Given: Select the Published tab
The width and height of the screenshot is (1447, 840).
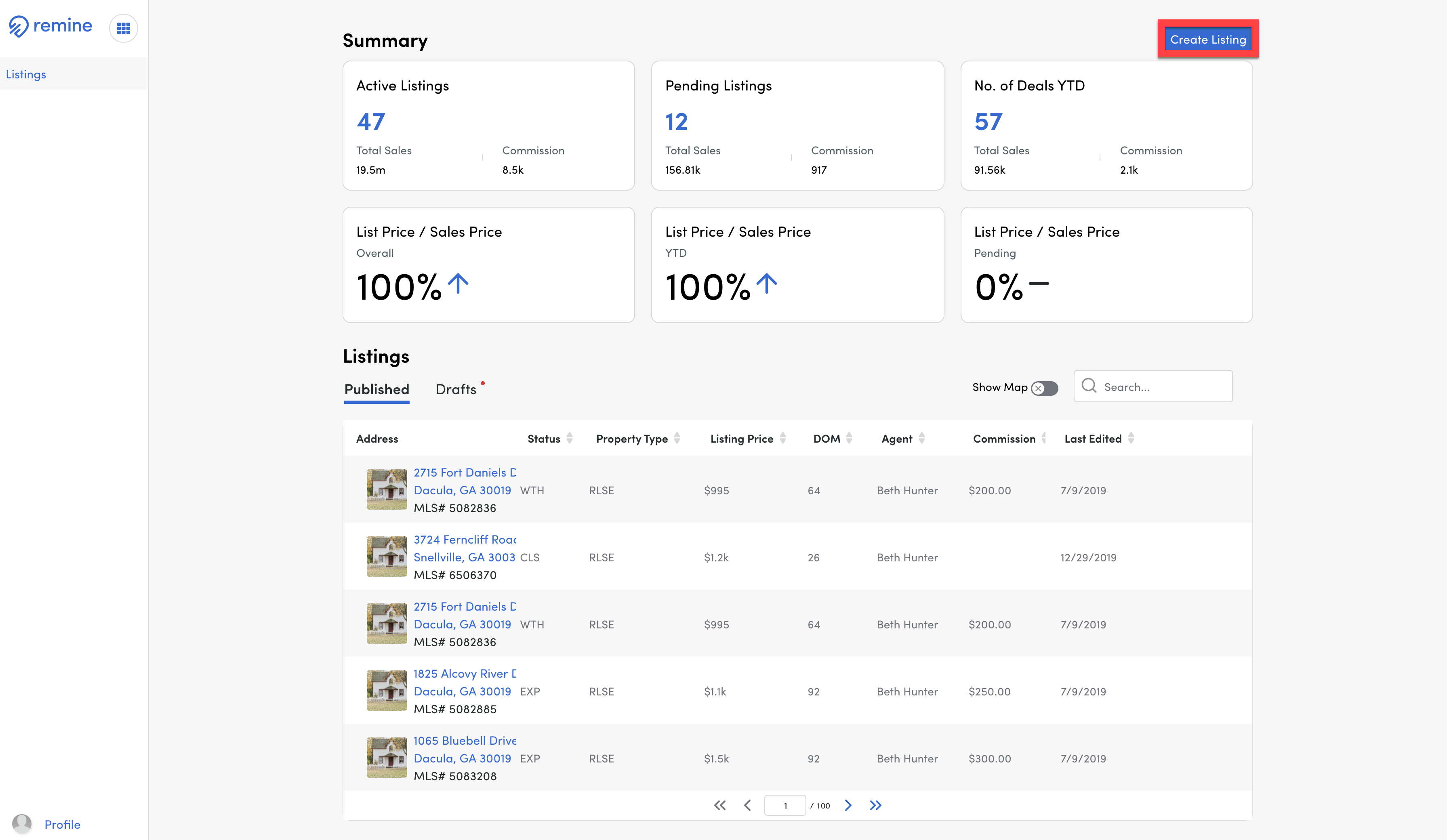Looking at the screenshot, I should tap(376, 389).
